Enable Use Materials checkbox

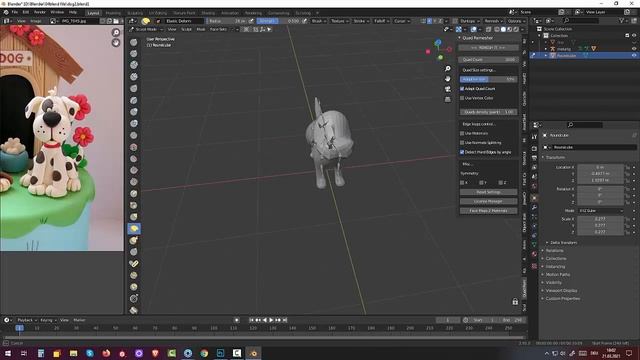coord(462,133)
